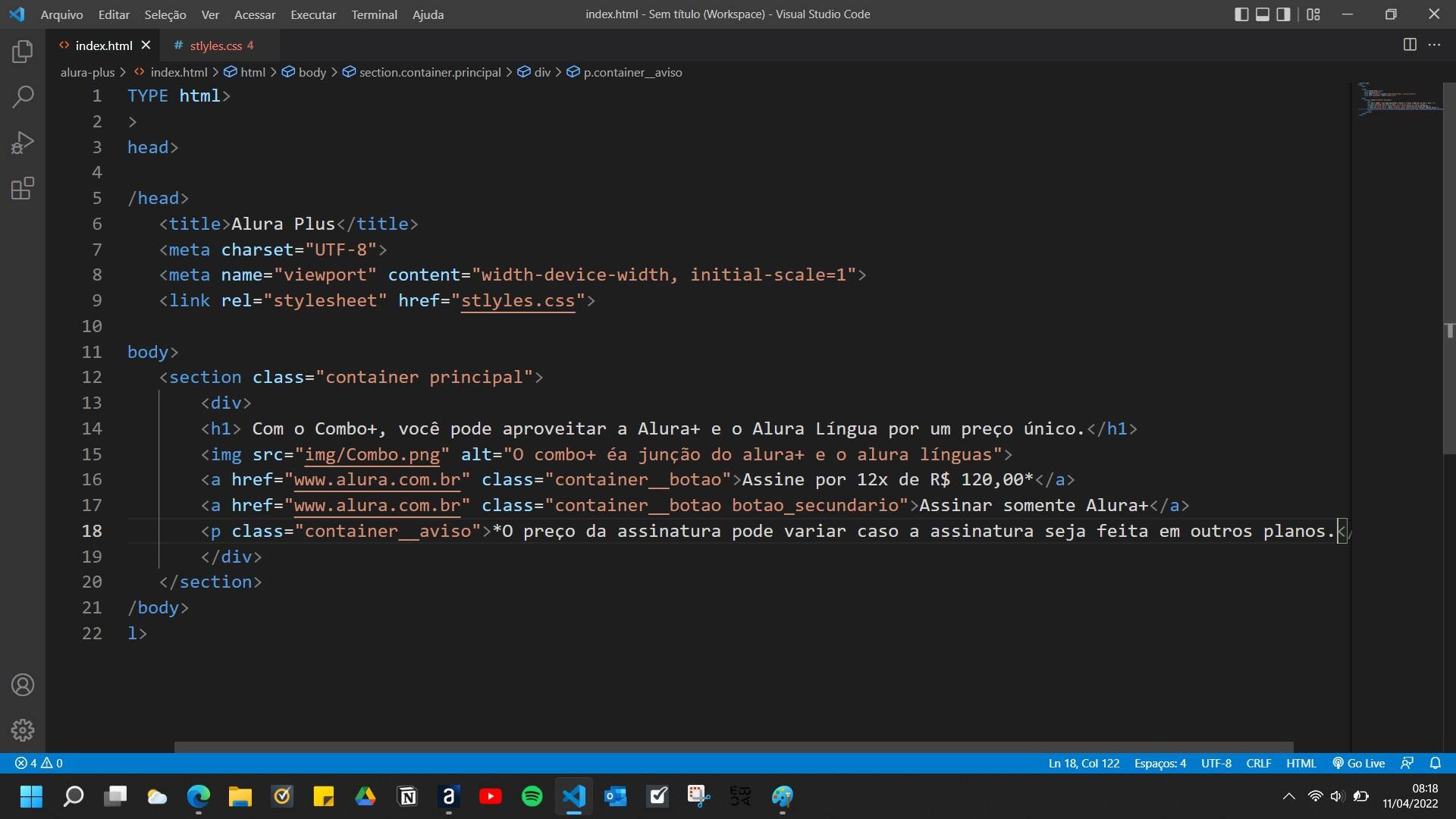Toggle the bottom panel visibility
This screenshot has width=1456, height=819.
click(1263, 14)
